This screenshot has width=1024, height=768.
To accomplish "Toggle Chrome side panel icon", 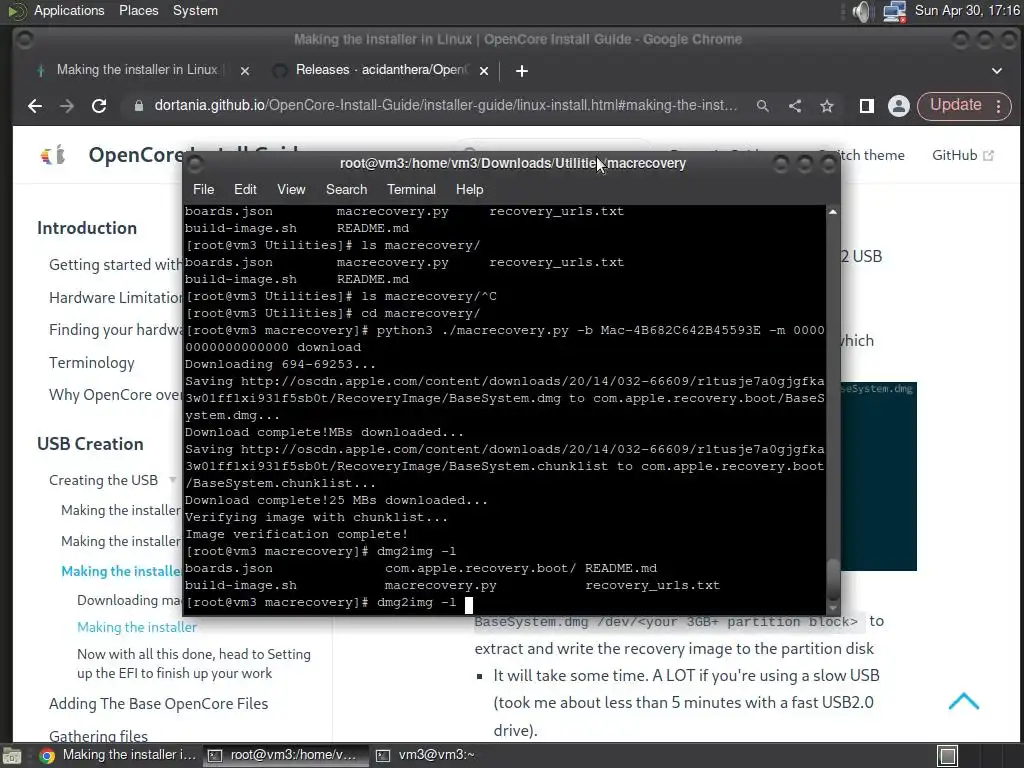I will 867,106.
